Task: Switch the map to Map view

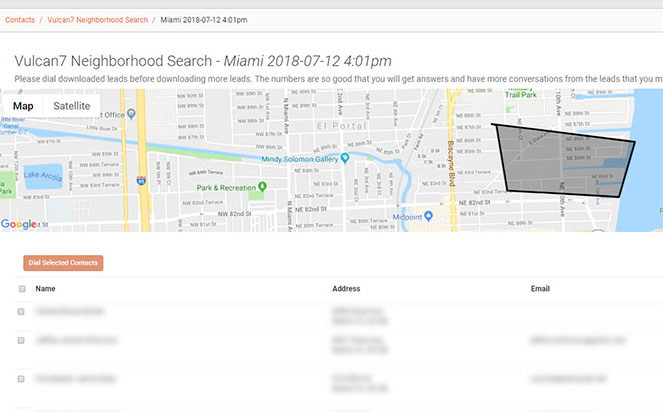Action: pos(23,106)
